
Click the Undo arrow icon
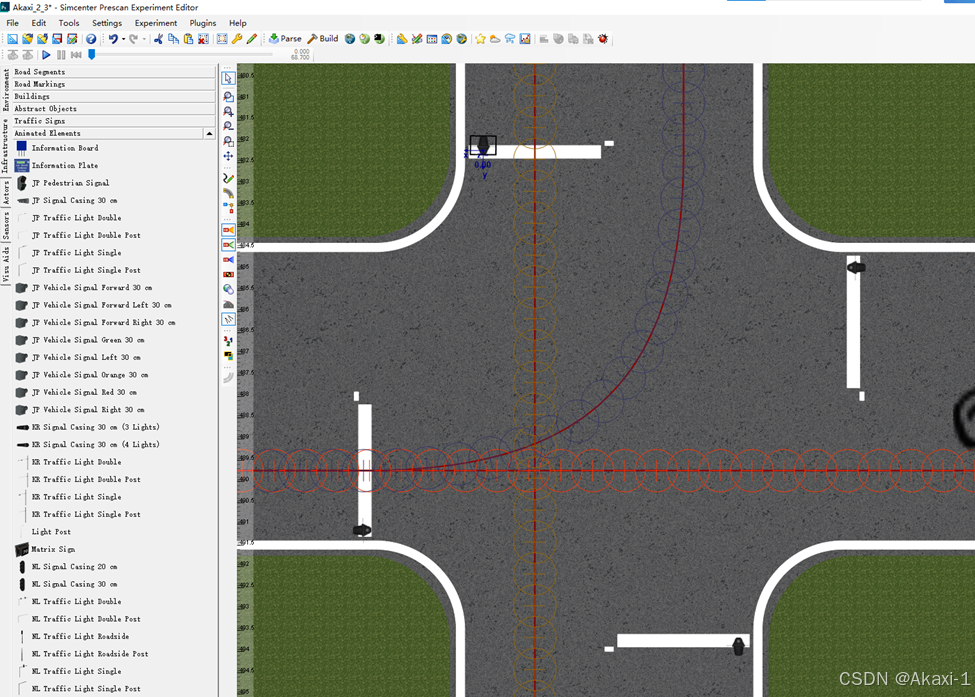click(x=113, y=39)
